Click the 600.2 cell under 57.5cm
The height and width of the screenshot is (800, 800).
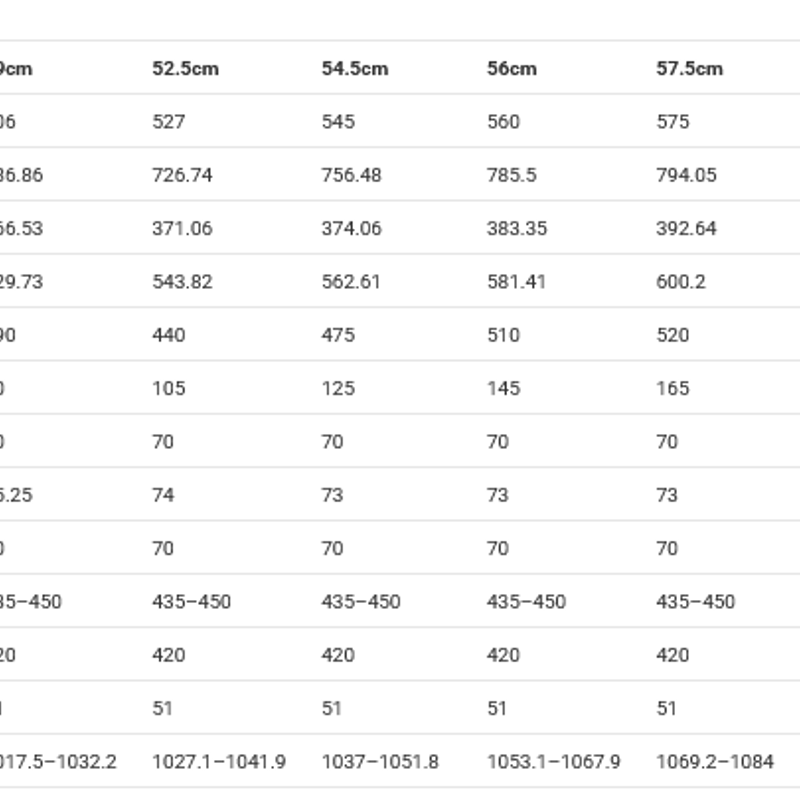pyautogui.click(x=681, y=282)
